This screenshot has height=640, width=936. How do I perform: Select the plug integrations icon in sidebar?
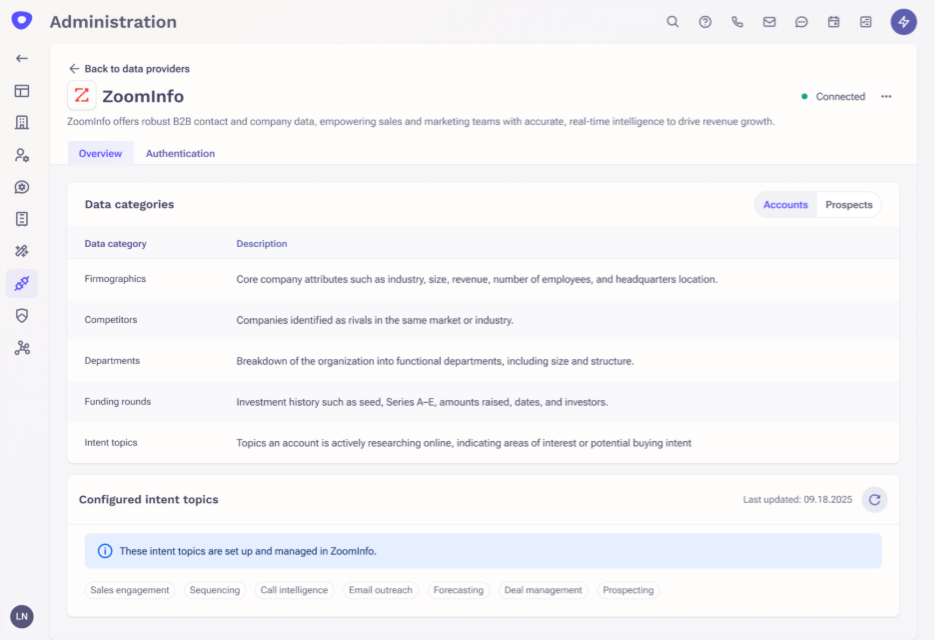22,284
